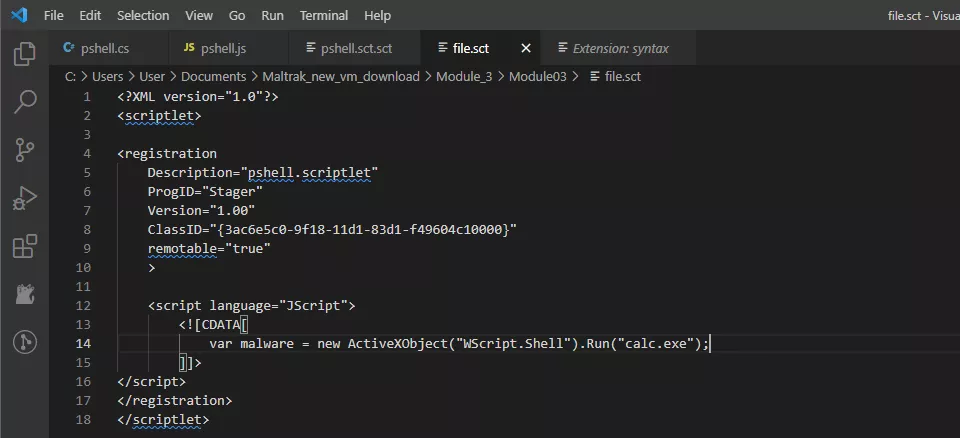Click the ProgID="Stager" line
The width and height of the screenshot is (960, 438).
[x=205, y=192]
